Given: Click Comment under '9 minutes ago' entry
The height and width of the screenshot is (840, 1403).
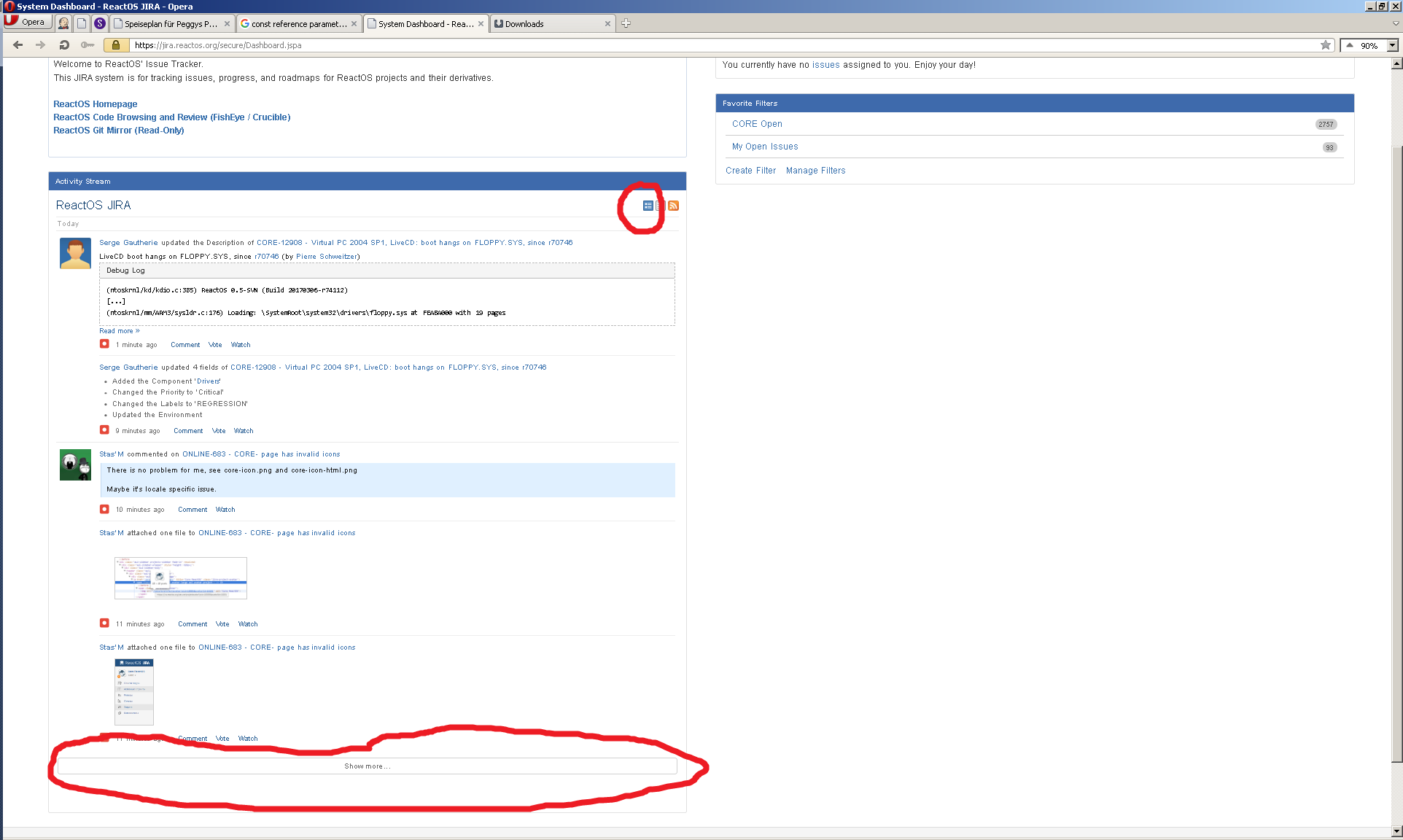Looking at the screenshot, I should point(188,431).
